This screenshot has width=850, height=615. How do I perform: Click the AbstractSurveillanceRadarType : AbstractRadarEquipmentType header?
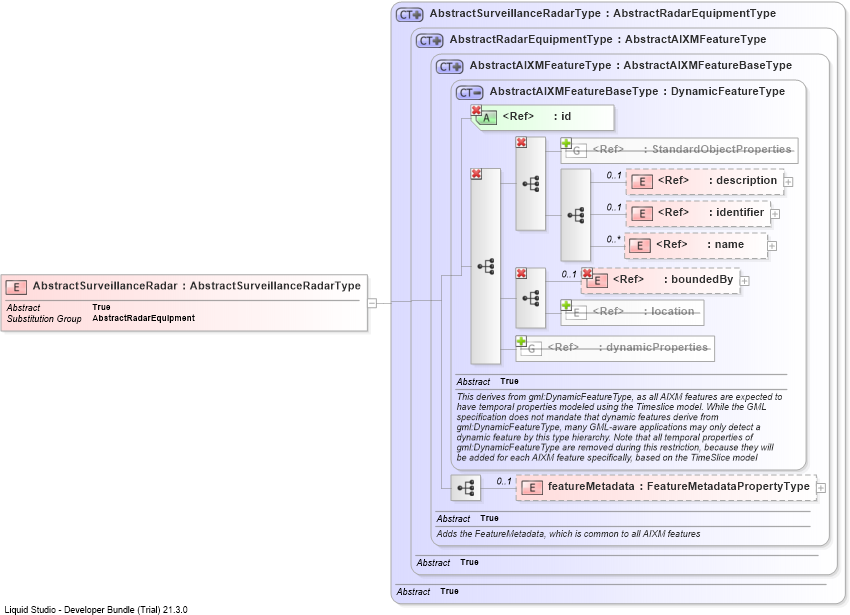602,14
